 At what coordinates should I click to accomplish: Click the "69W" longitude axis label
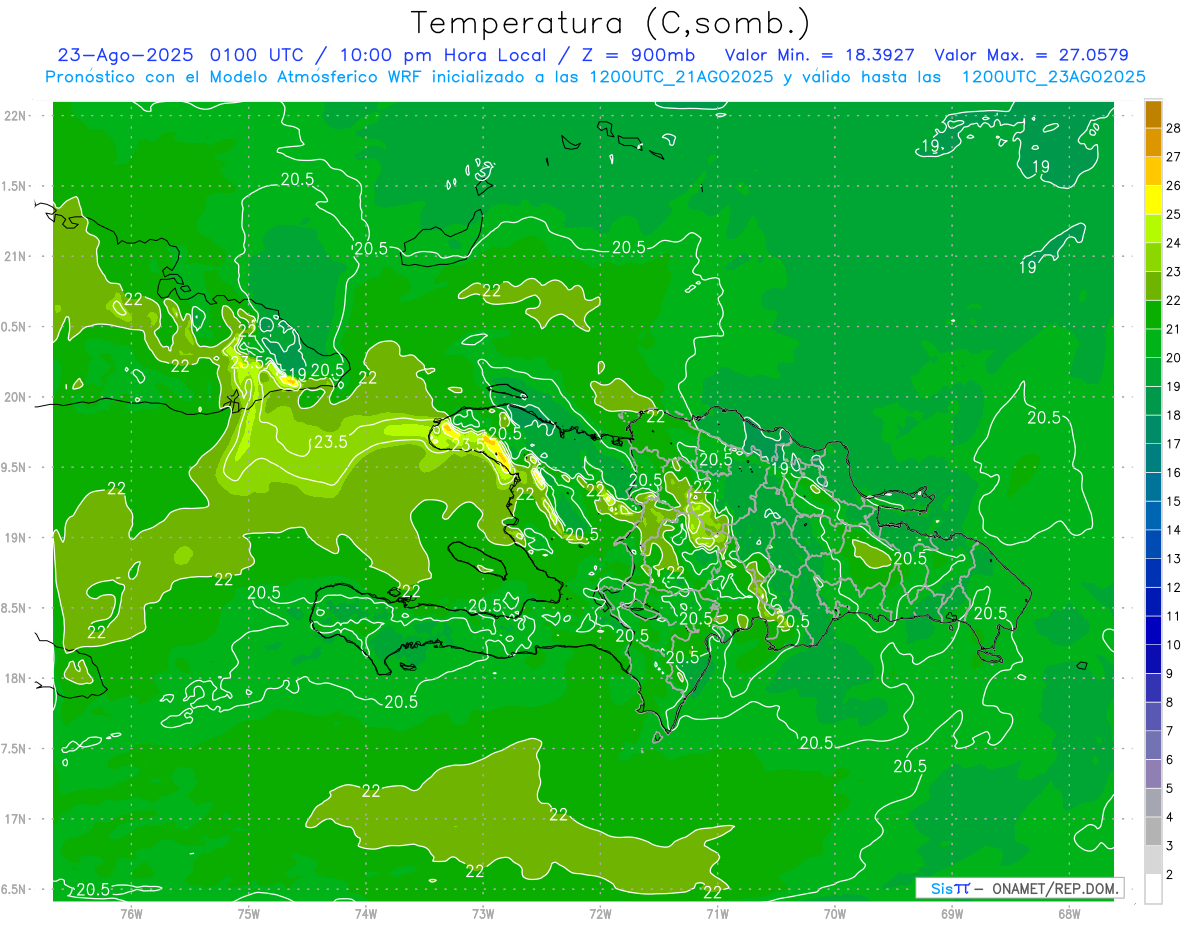coord(952,913)
